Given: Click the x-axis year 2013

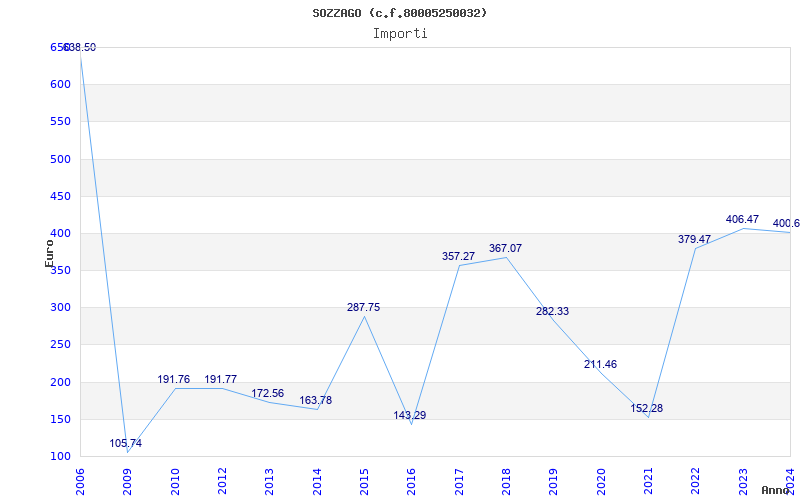Looking at the screenshot, I should point(269,481).
